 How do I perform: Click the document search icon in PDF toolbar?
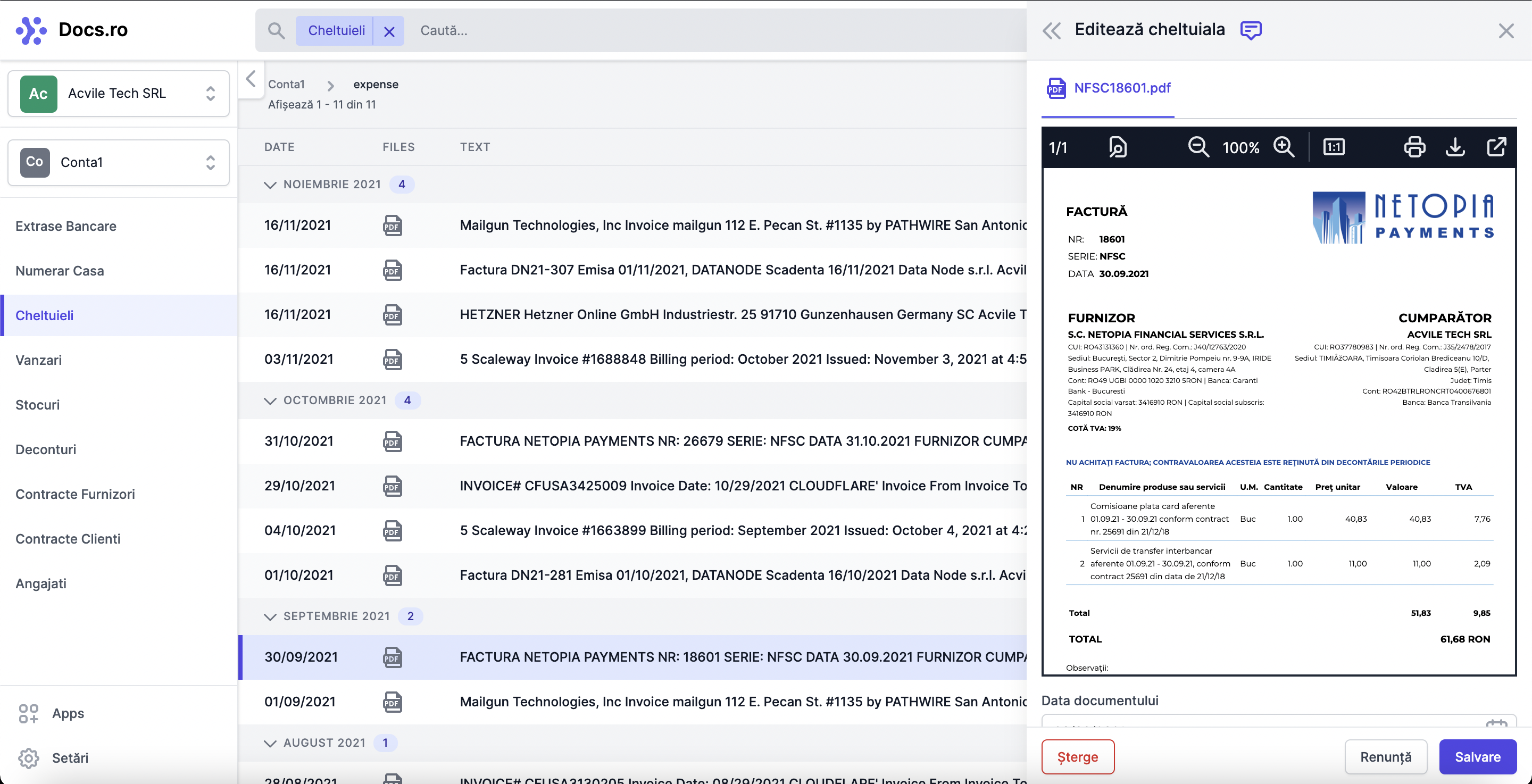coord(1118,147)
